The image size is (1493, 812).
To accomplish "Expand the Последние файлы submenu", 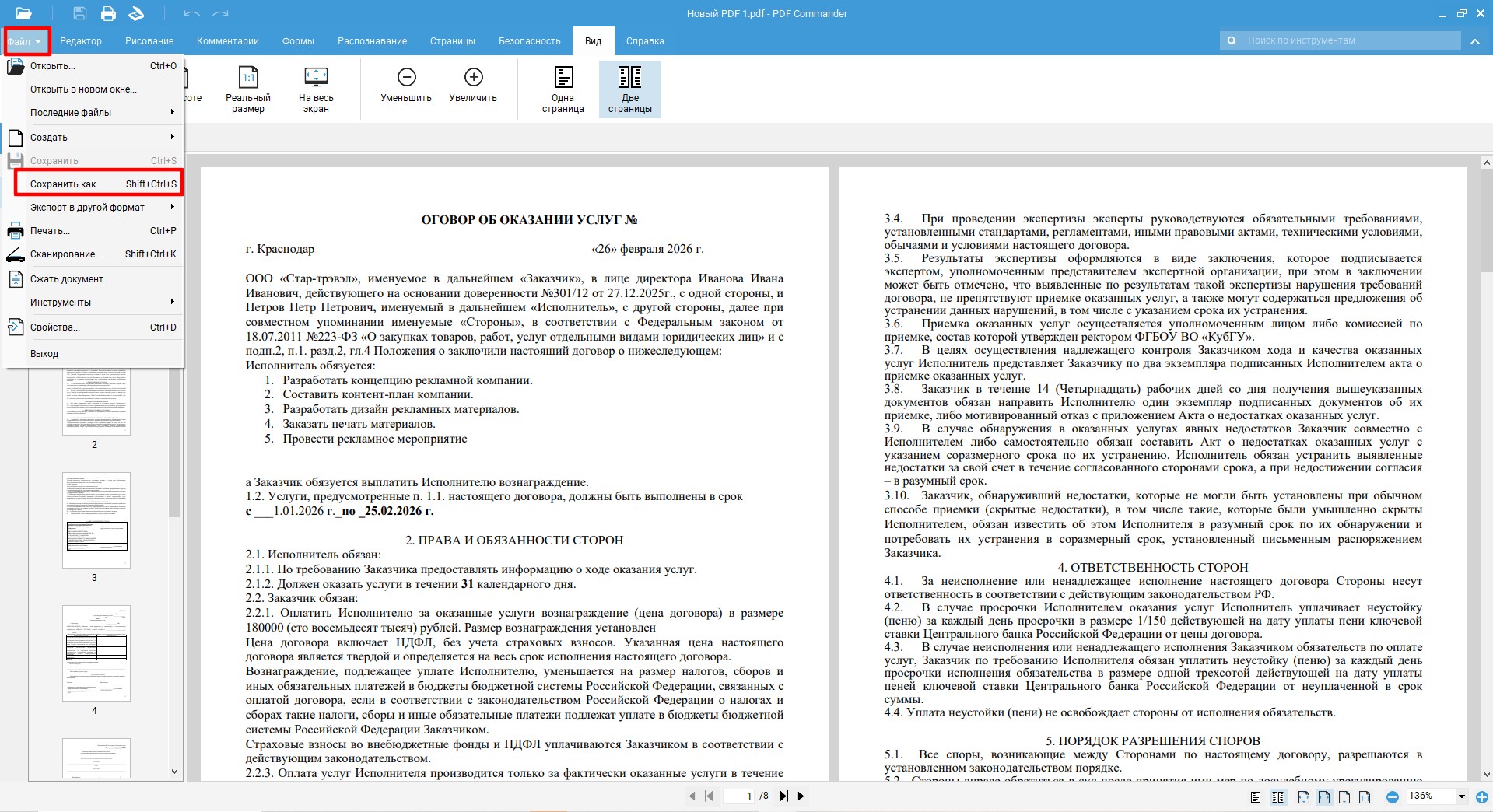I will pyautogui.click(x=94, y=113).
